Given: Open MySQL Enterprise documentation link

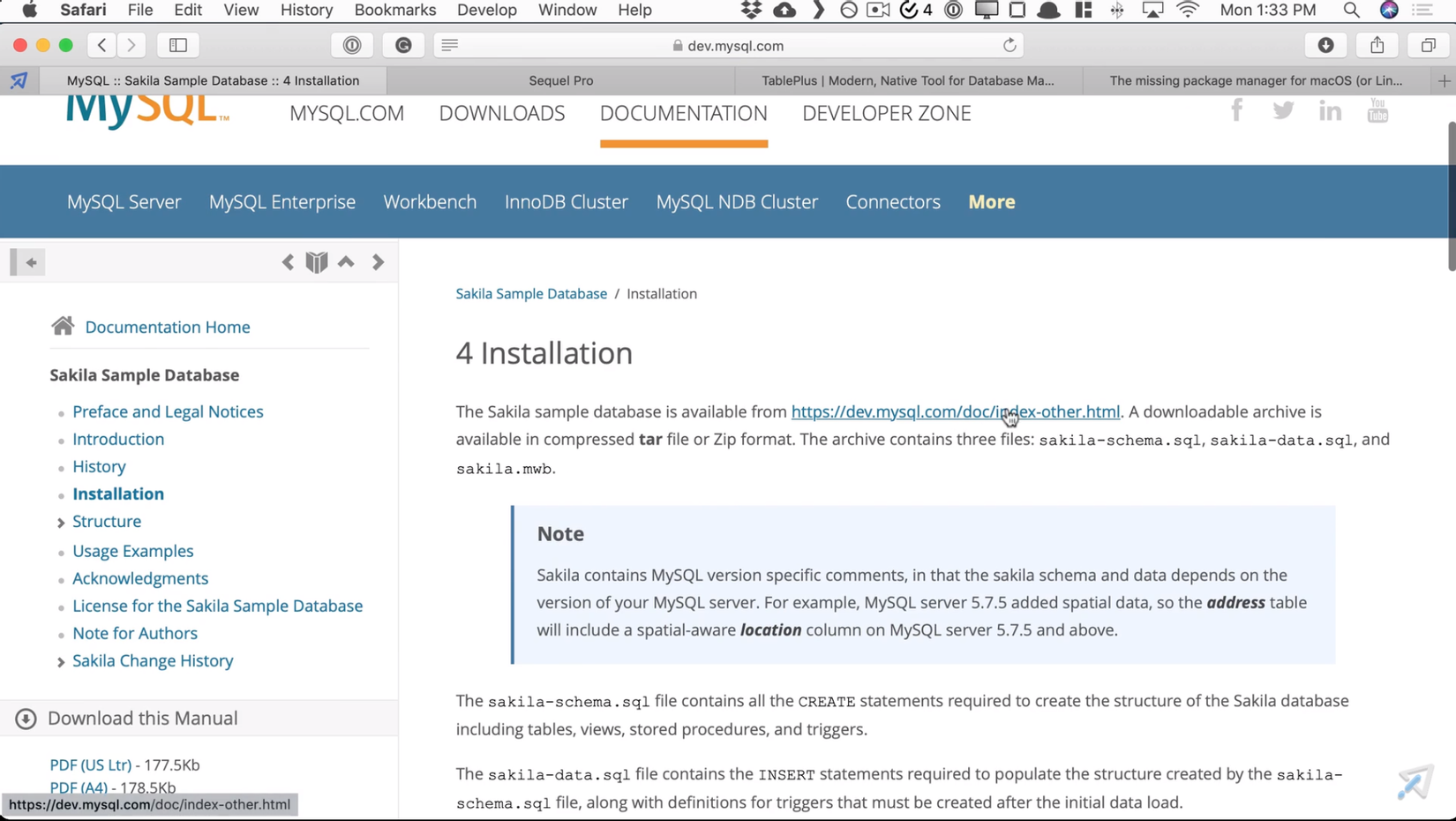Looking at the screenshot, I should [282, 201].
